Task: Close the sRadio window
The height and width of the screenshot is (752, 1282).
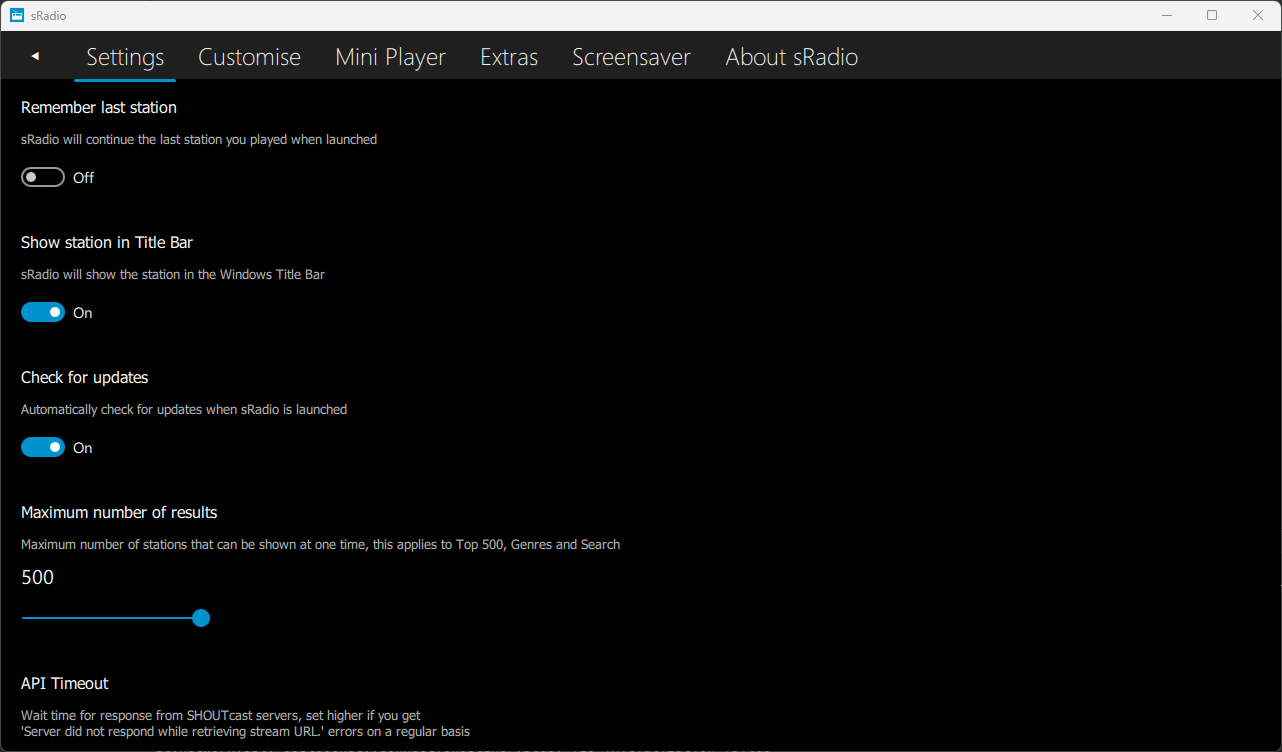Action: (1258, 15)
